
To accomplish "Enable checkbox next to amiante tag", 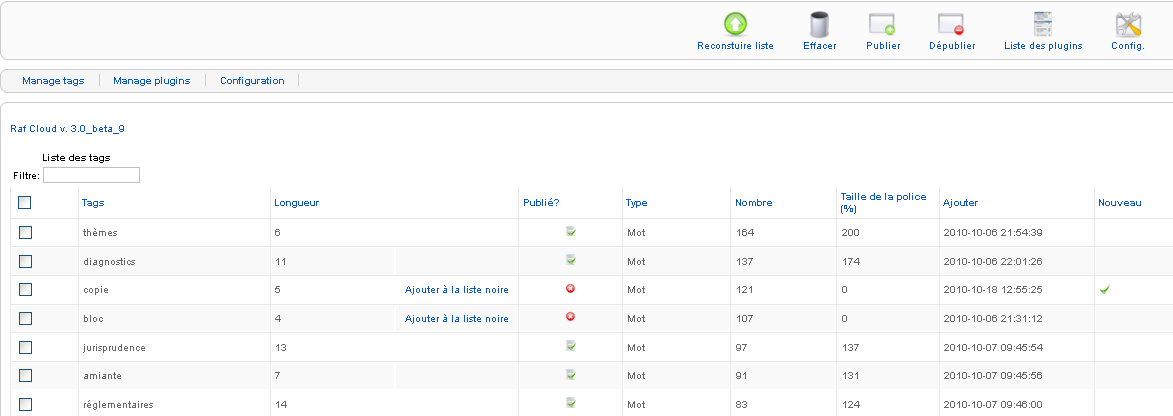I will (25, 375).
